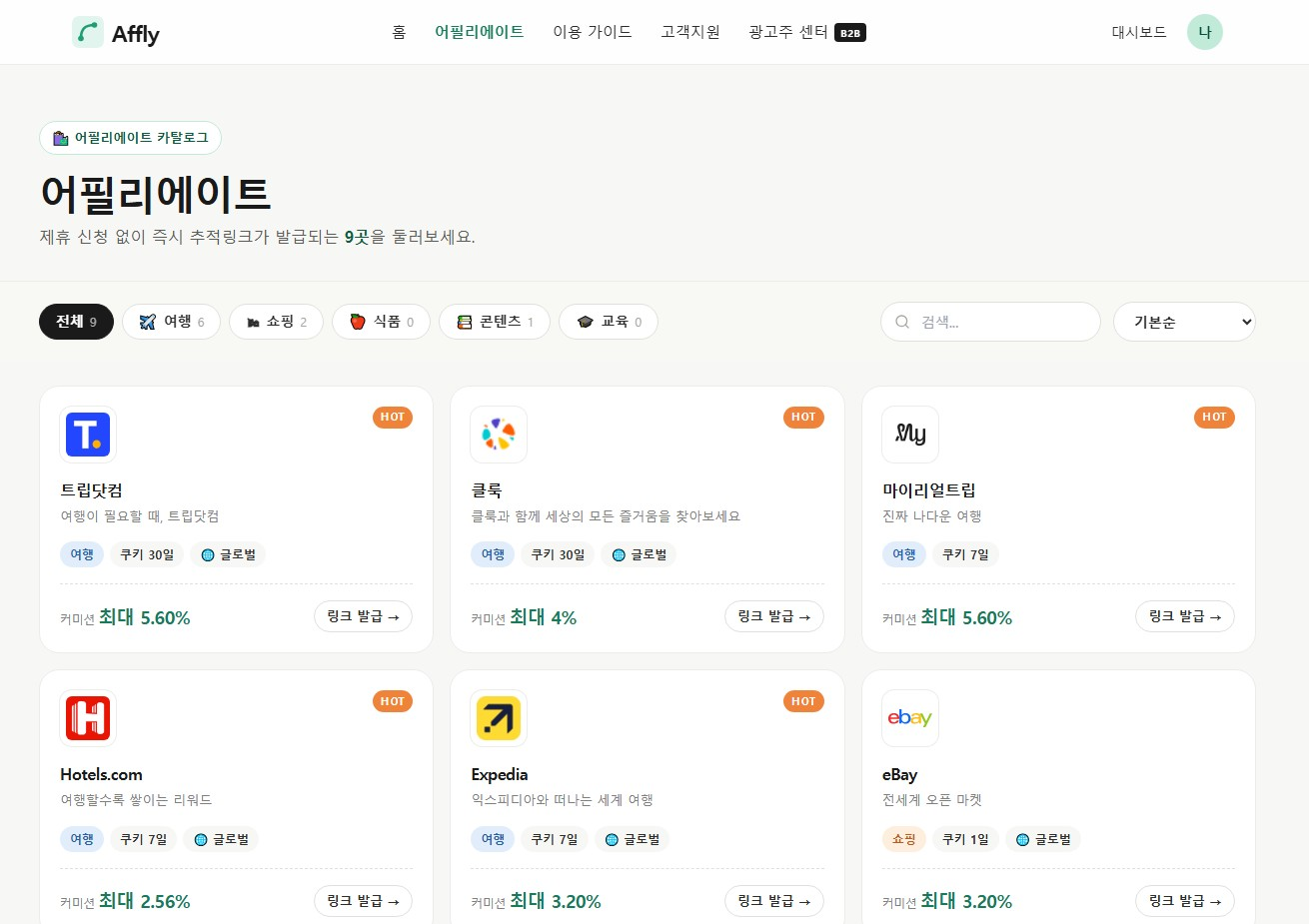Click the Expedia card title
Viewport: 1309px width, 924px height.
[500, 774]
